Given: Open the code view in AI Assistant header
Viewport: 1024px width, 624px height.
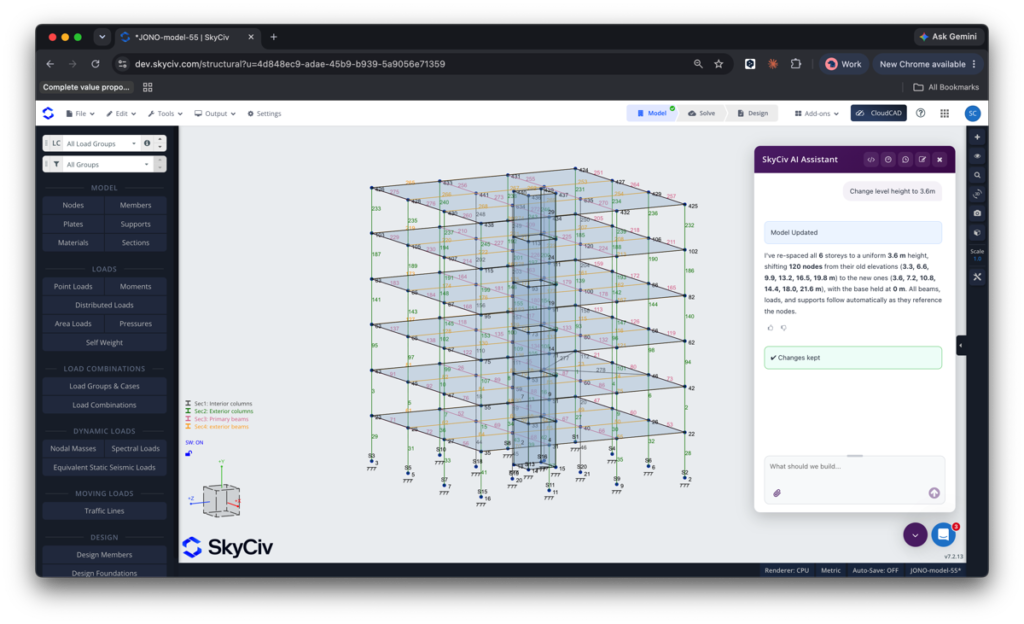Looking at the screenshot, I should (x=871, y=159).
